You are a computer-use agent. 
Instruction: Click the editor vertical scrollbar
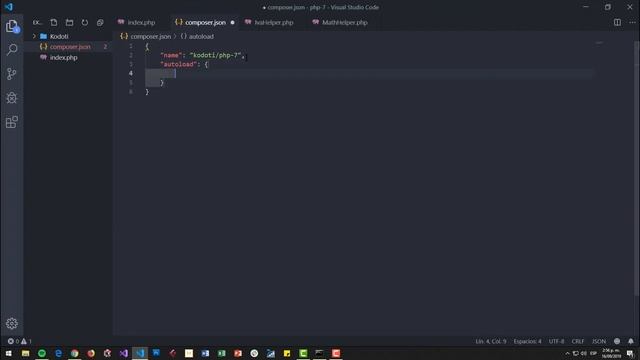tap(637, 167)
